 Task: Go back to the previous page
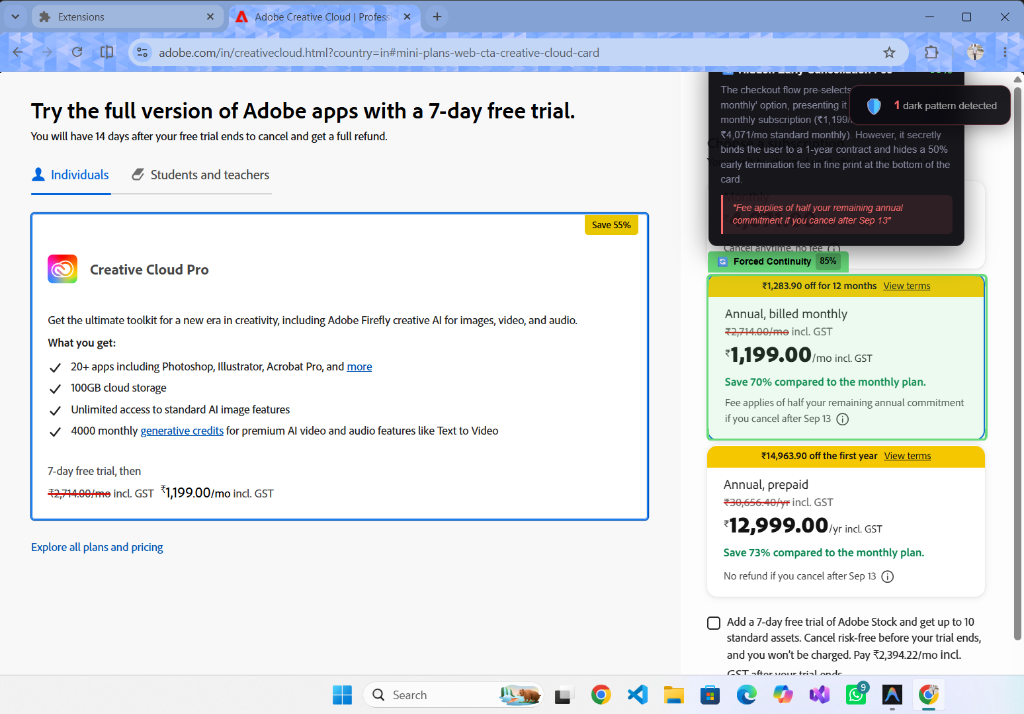(x=18, y=52)
